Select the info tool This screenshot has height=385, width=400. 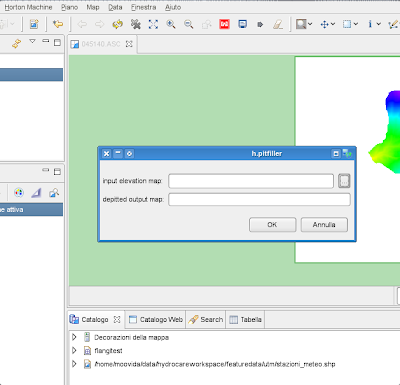(x=370, y=24)
